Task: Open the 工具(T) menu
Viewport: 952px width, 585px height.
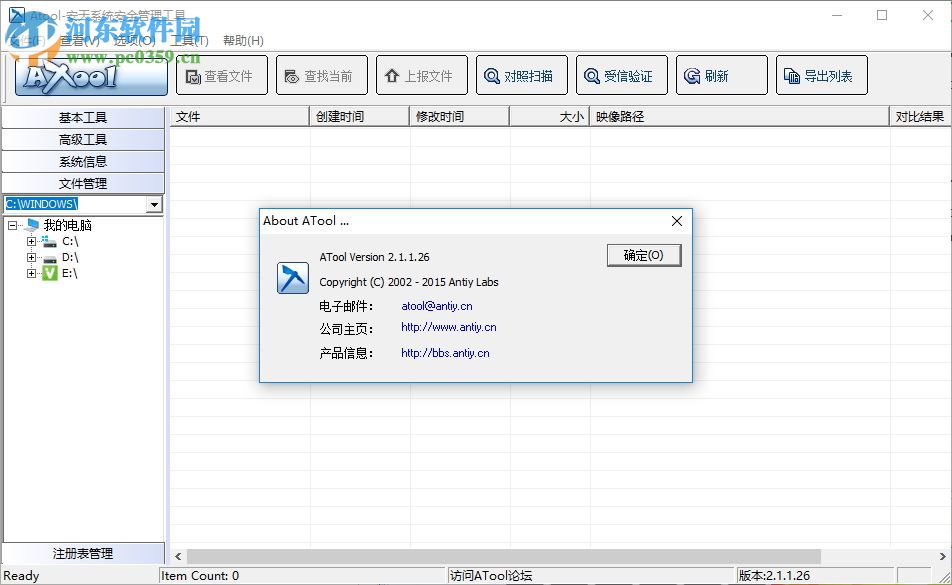Action: point(190,41)
